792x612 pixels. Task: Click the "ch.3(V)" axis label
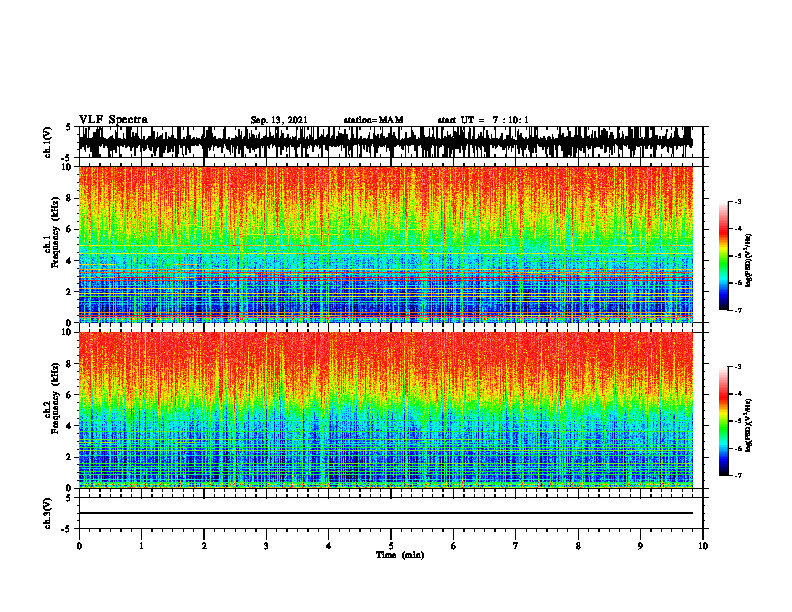(47, 514)
